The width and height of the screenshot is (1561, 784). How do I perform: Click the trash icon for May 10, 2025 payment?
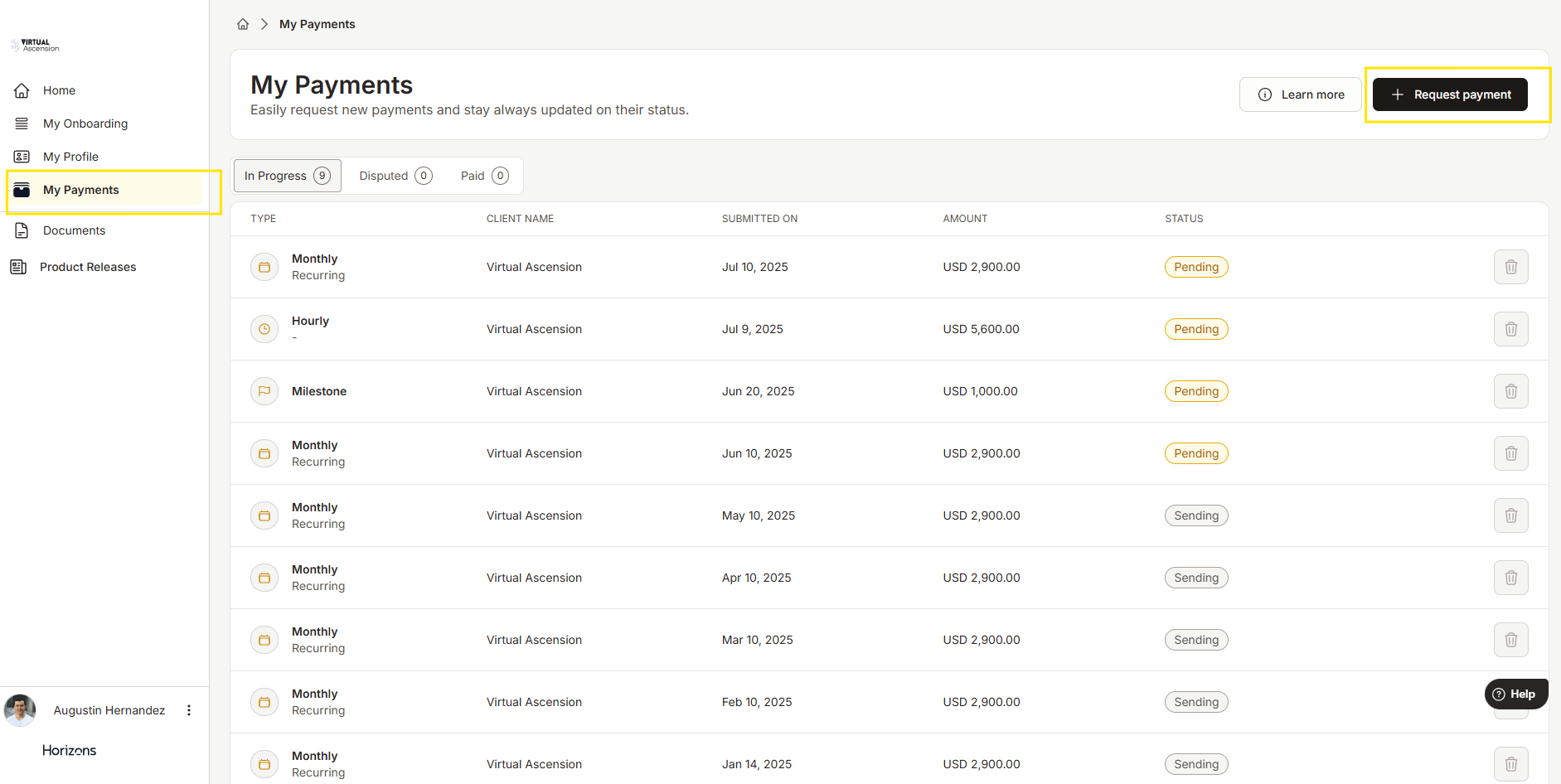point(1510,515)
